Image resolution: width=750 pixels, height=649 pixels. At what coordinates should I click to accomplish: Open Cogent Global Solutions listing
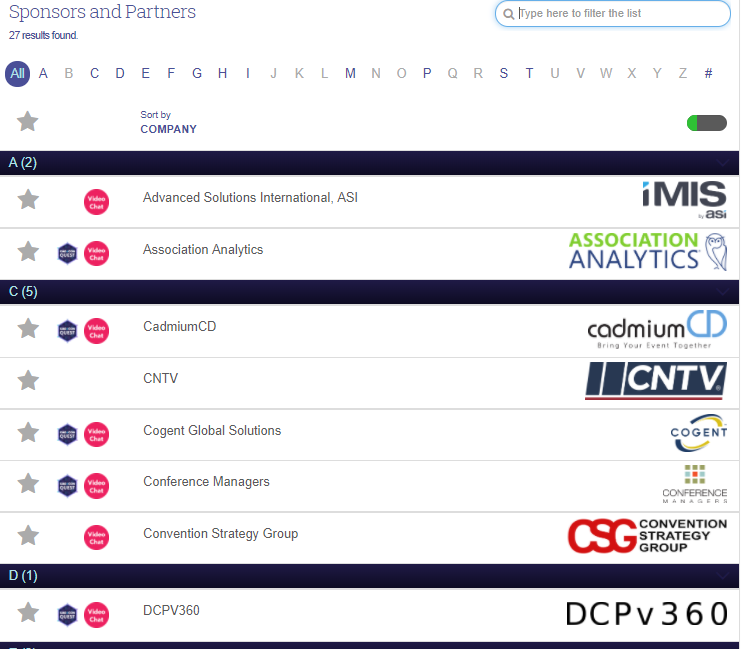click(212, 430)
